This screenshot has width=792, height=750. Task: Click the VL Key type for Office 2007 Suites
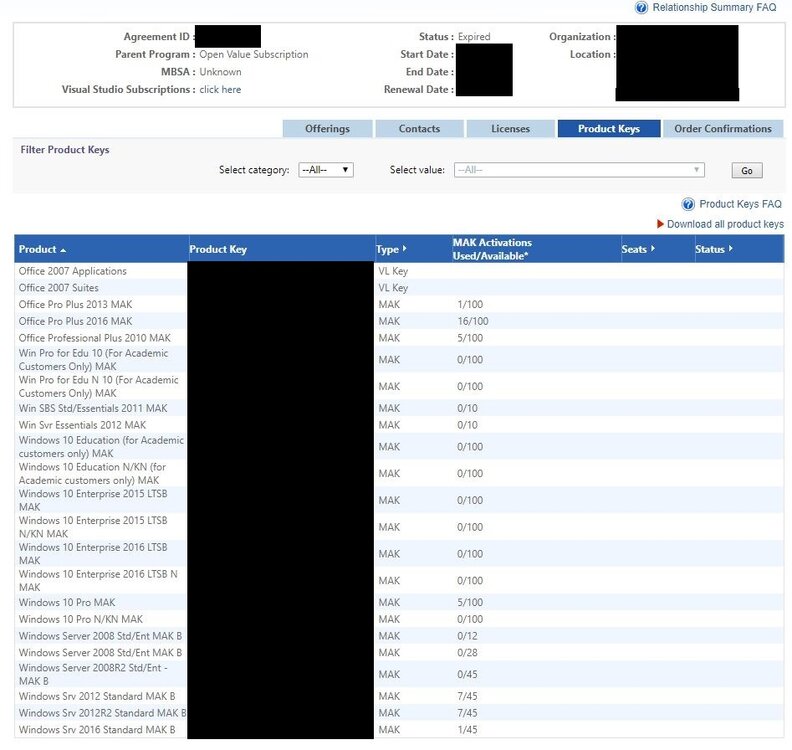393,288
